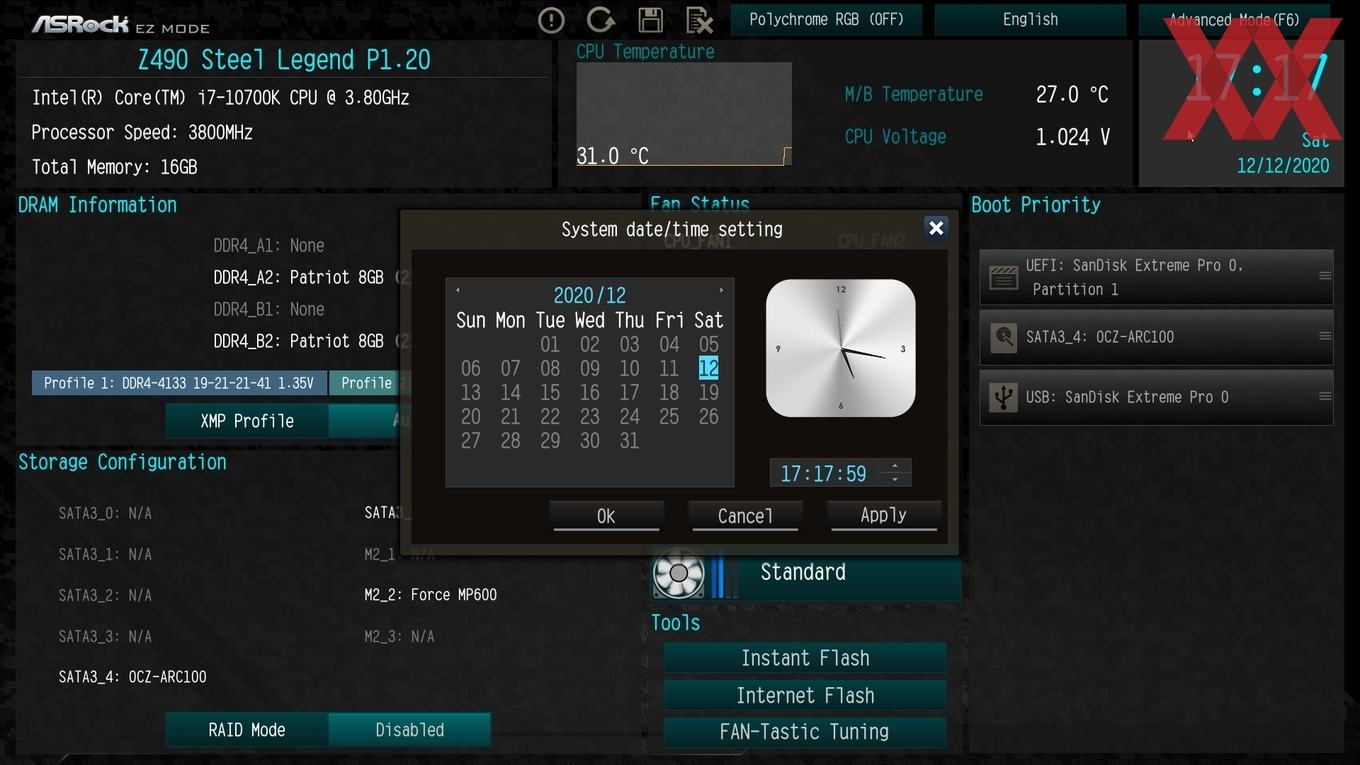Click the Boot Priority heading
Image resolution: width=1360 pixels, height=765 pixels.
pyautogui.click(x=1036, y=205)
